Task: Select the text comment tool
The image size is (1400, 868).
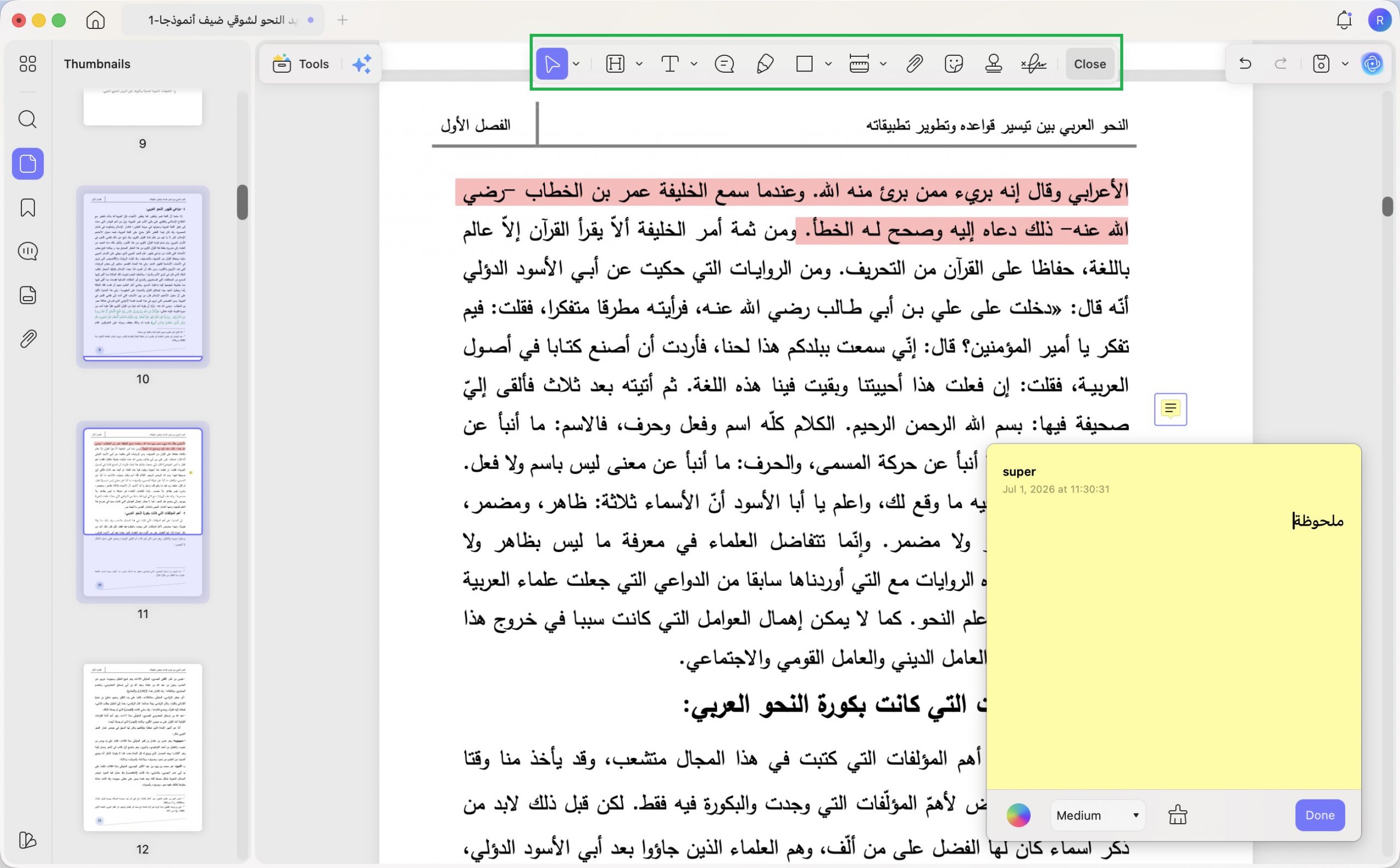Action: tap(669, 64)
